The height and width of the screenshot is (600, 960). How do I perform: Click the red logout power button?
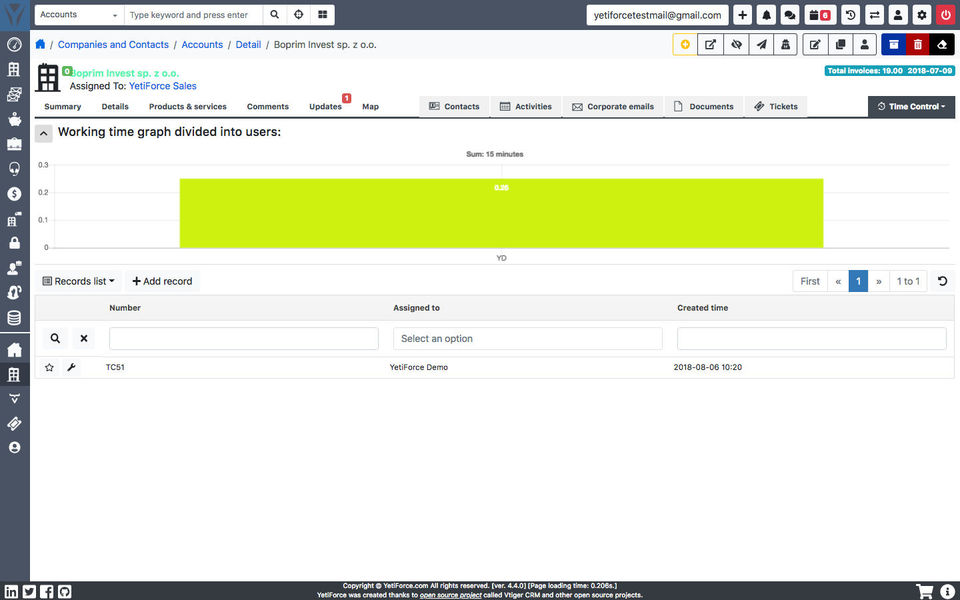click(945, 15)
